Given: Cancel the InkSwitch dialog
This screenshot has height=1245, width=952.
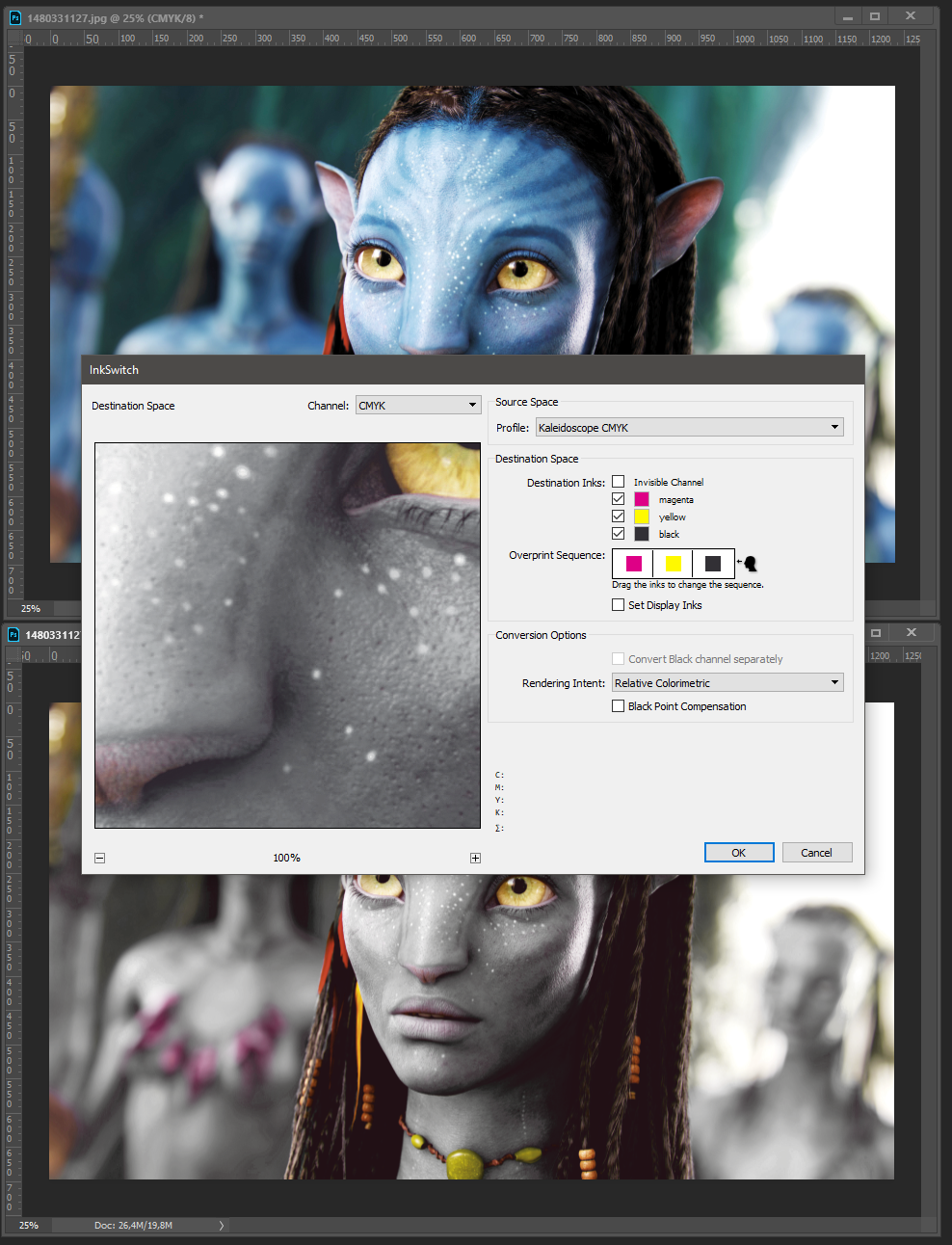Looking at the screenshot, I should tap(817, 853).
